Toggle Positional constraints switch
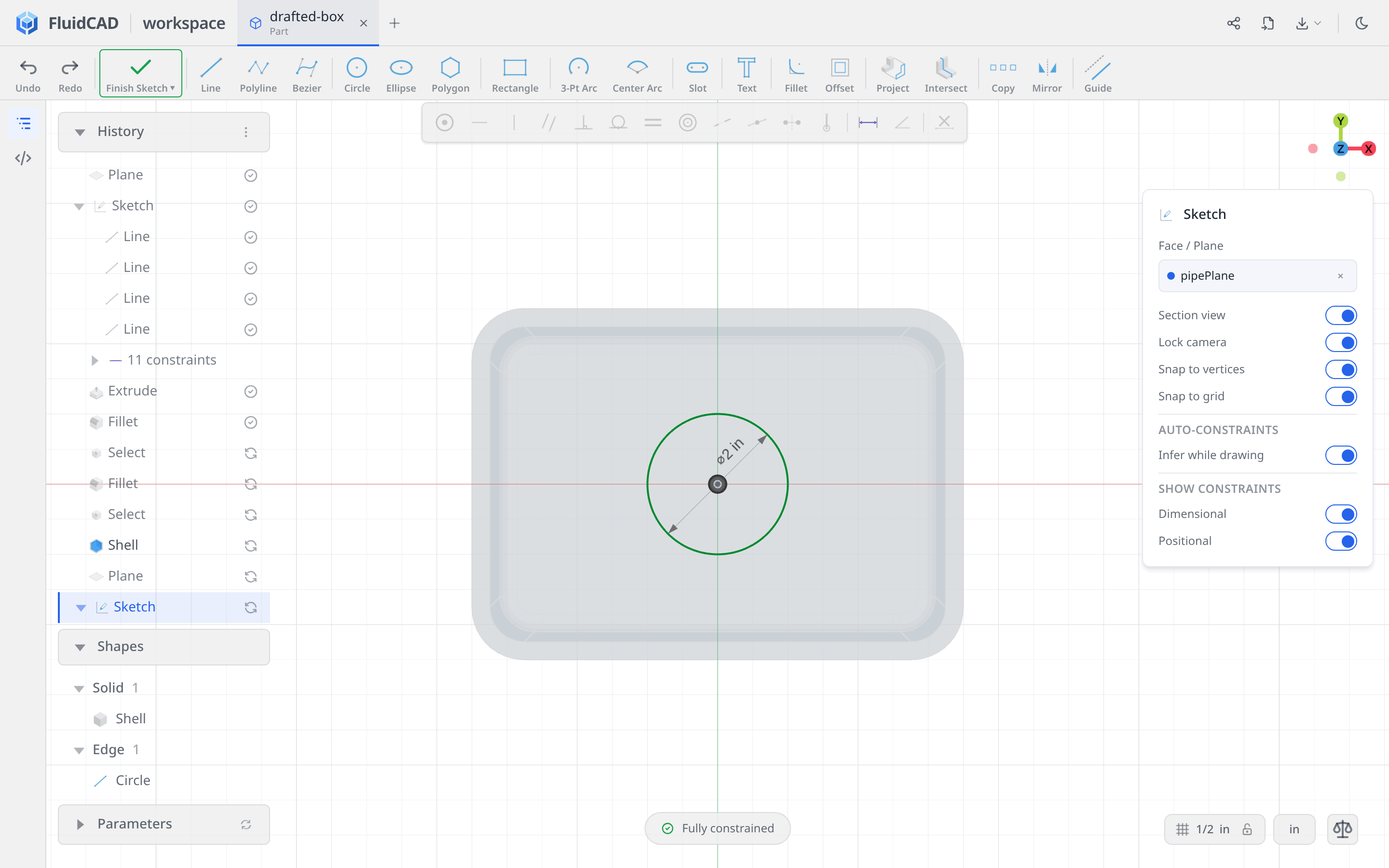The width and height of the screenshot is (1389, 868). coord(1341,541)
